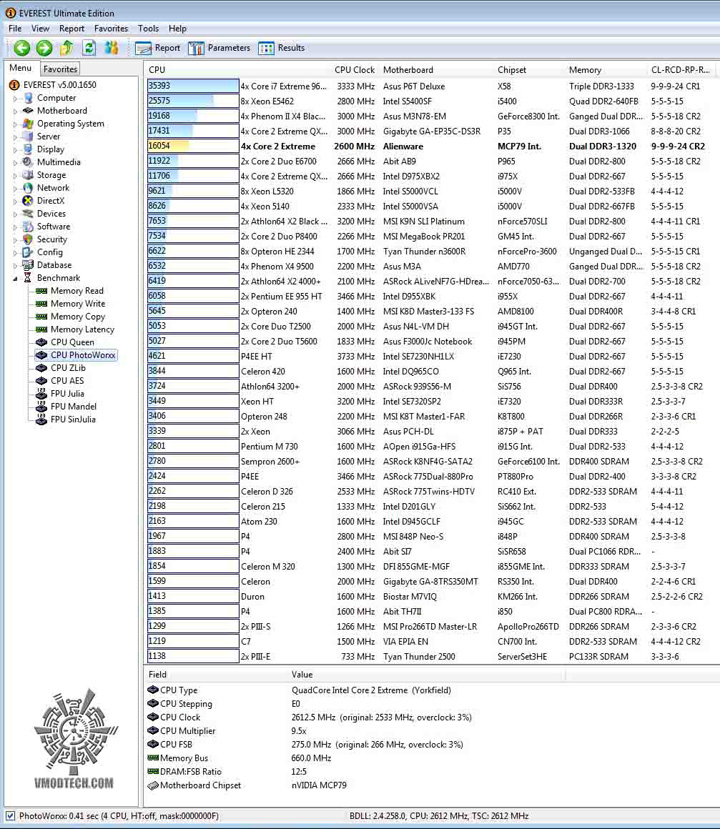The image size is (720, 829).
Task: Open the Report toolbar button
Action: coord(158,48)
